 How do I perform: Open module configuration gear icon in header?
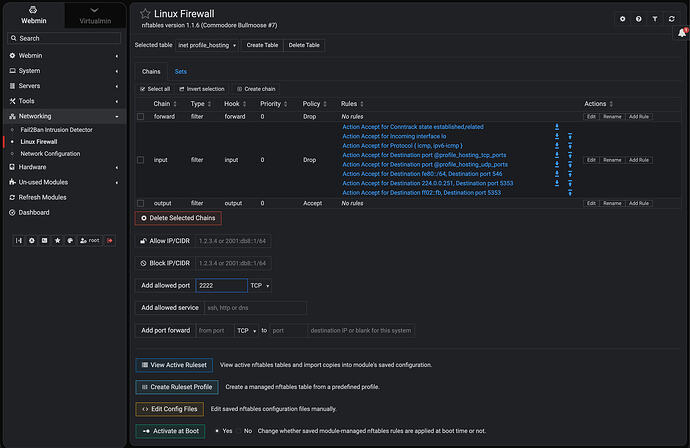(x=622, y=19)
